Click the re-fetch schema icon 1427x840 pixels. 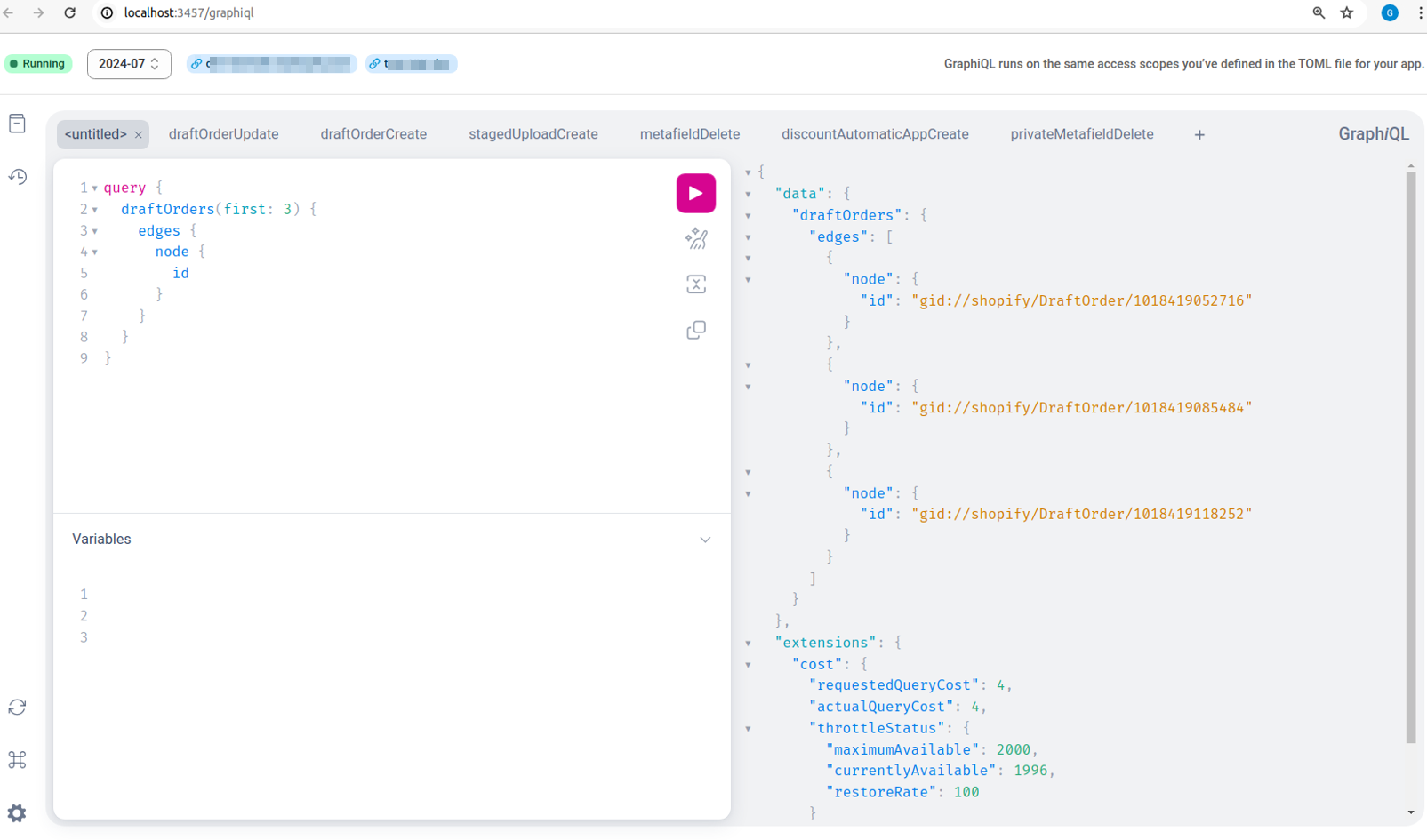(x=17, y=707)
